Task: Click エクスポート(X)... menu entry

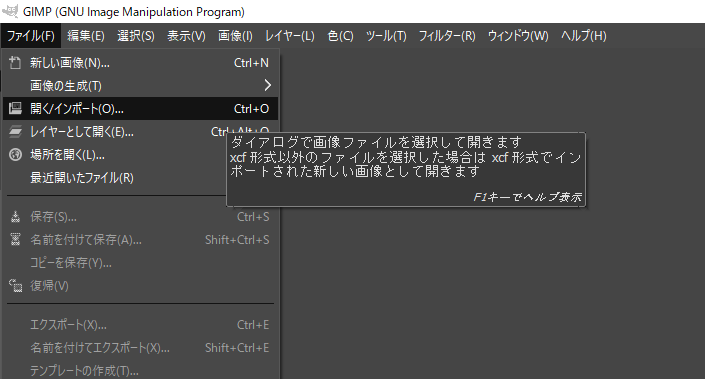Action: click(x=140, y=325)
